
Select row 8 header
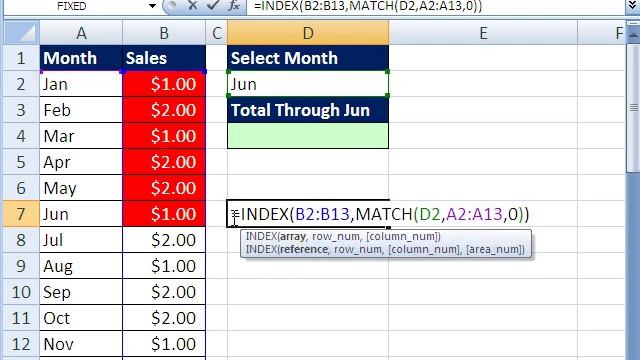[x=21, y=240]
